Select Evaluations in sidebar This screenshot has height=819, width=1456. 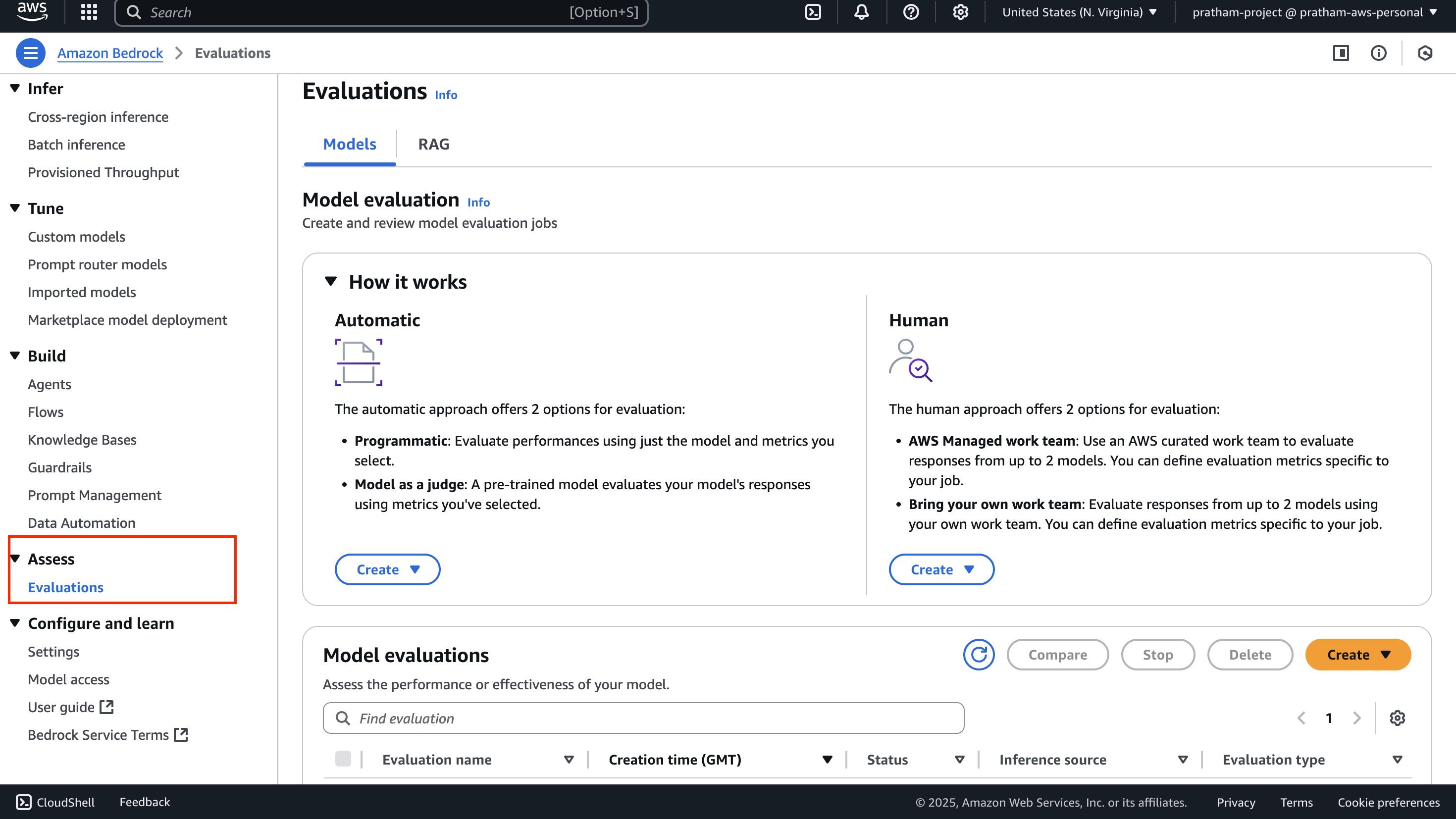[x=65, y=587]
